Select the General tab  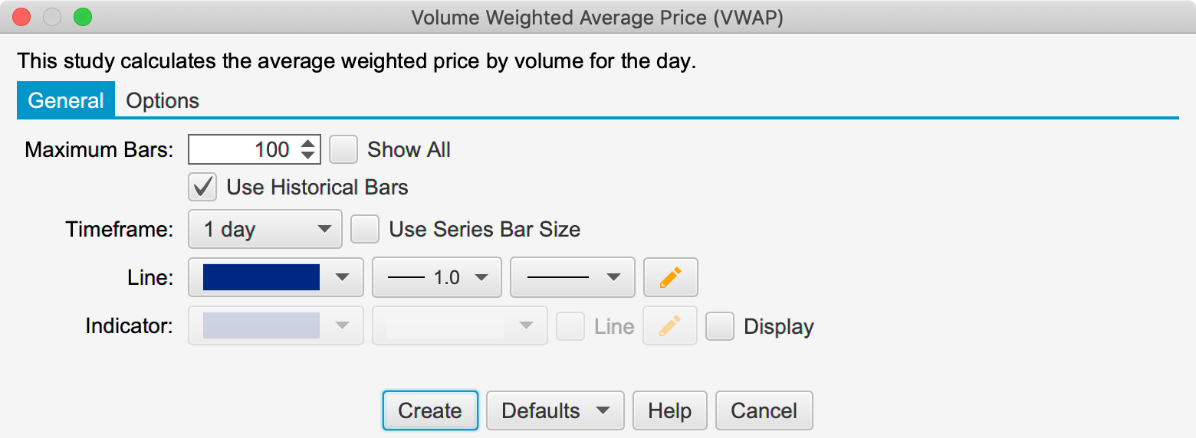point(66,101)
